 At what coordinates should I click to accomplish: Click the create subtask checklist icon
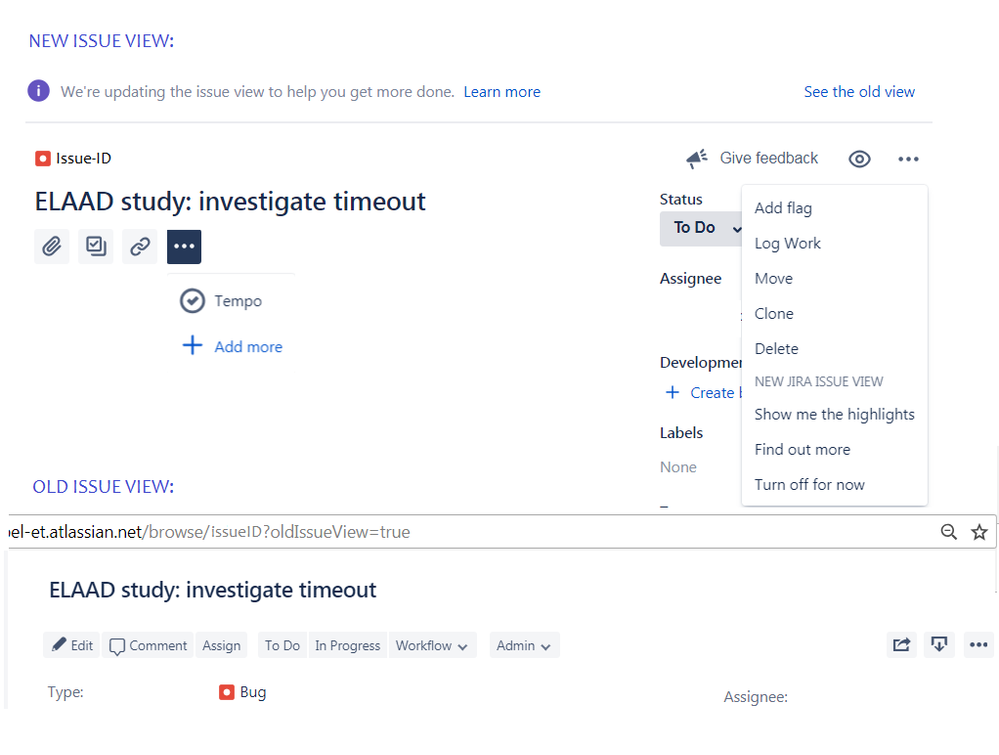coord(96,246)
